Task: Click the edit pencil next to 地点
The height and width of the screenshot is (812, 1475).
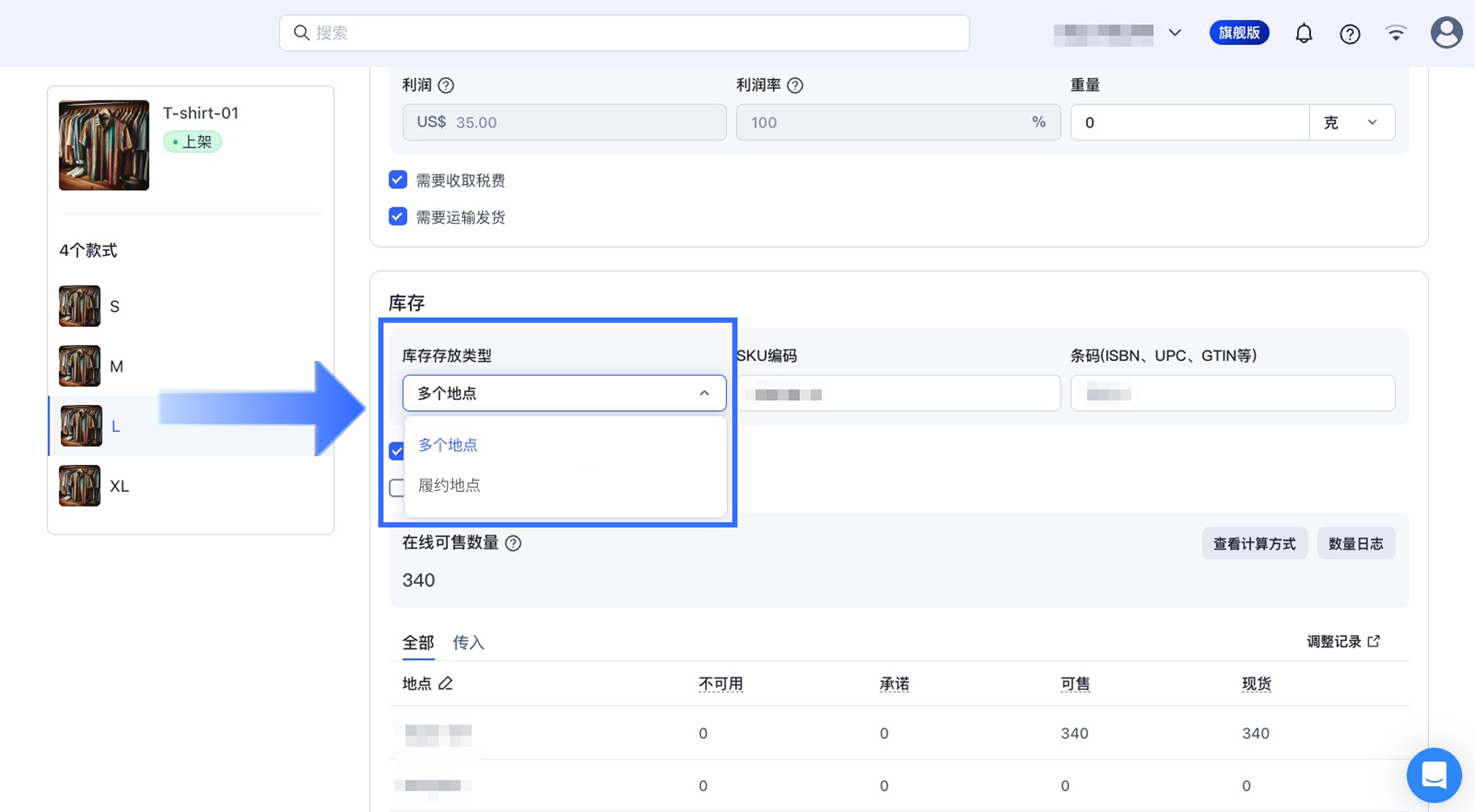Action: tap(445, 684)
